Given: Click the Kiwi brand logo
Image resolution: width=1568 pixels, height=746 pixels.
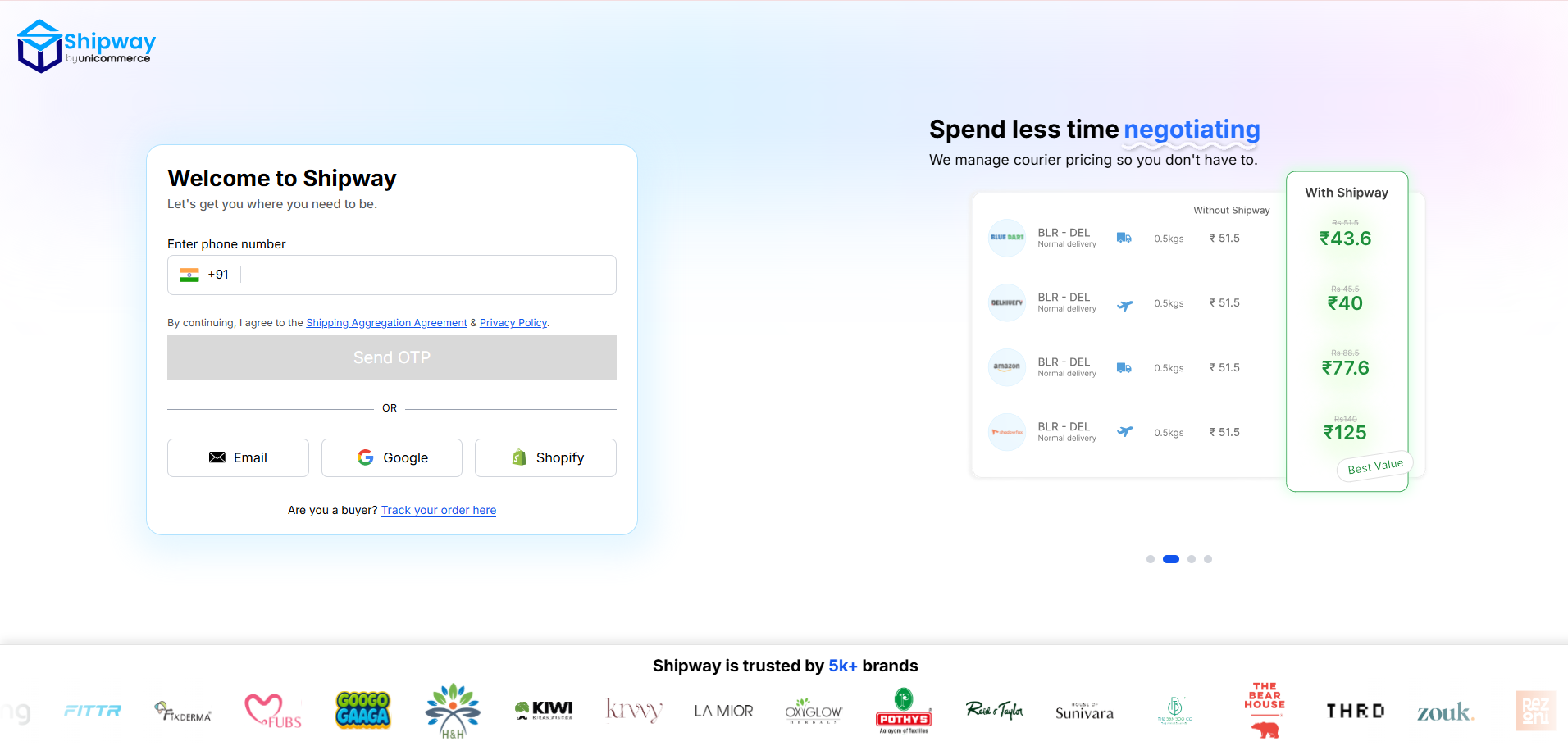Looking at the screenshot, I should [544, 710].
